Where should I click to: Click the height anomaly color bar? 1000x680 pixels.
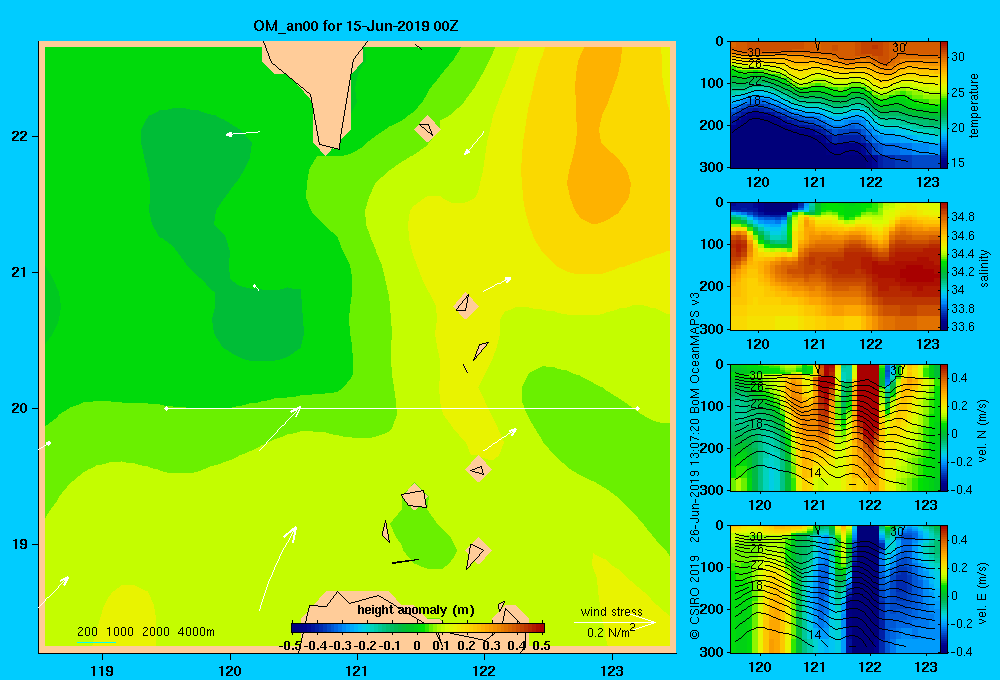click(x=418, y=628)
